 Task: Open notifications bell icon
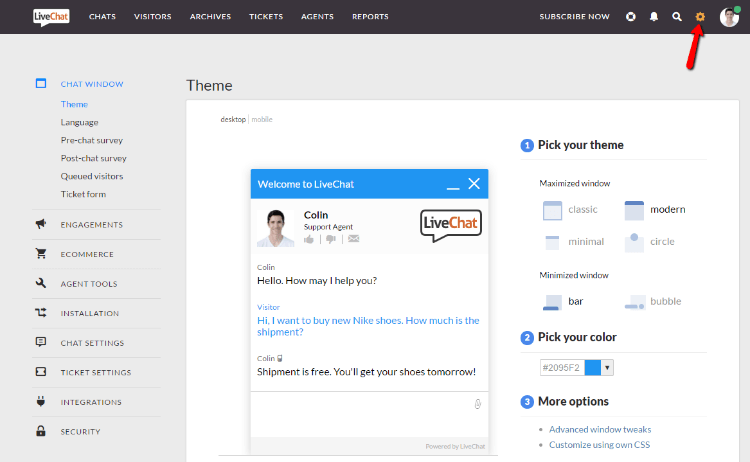pos(654,17)
